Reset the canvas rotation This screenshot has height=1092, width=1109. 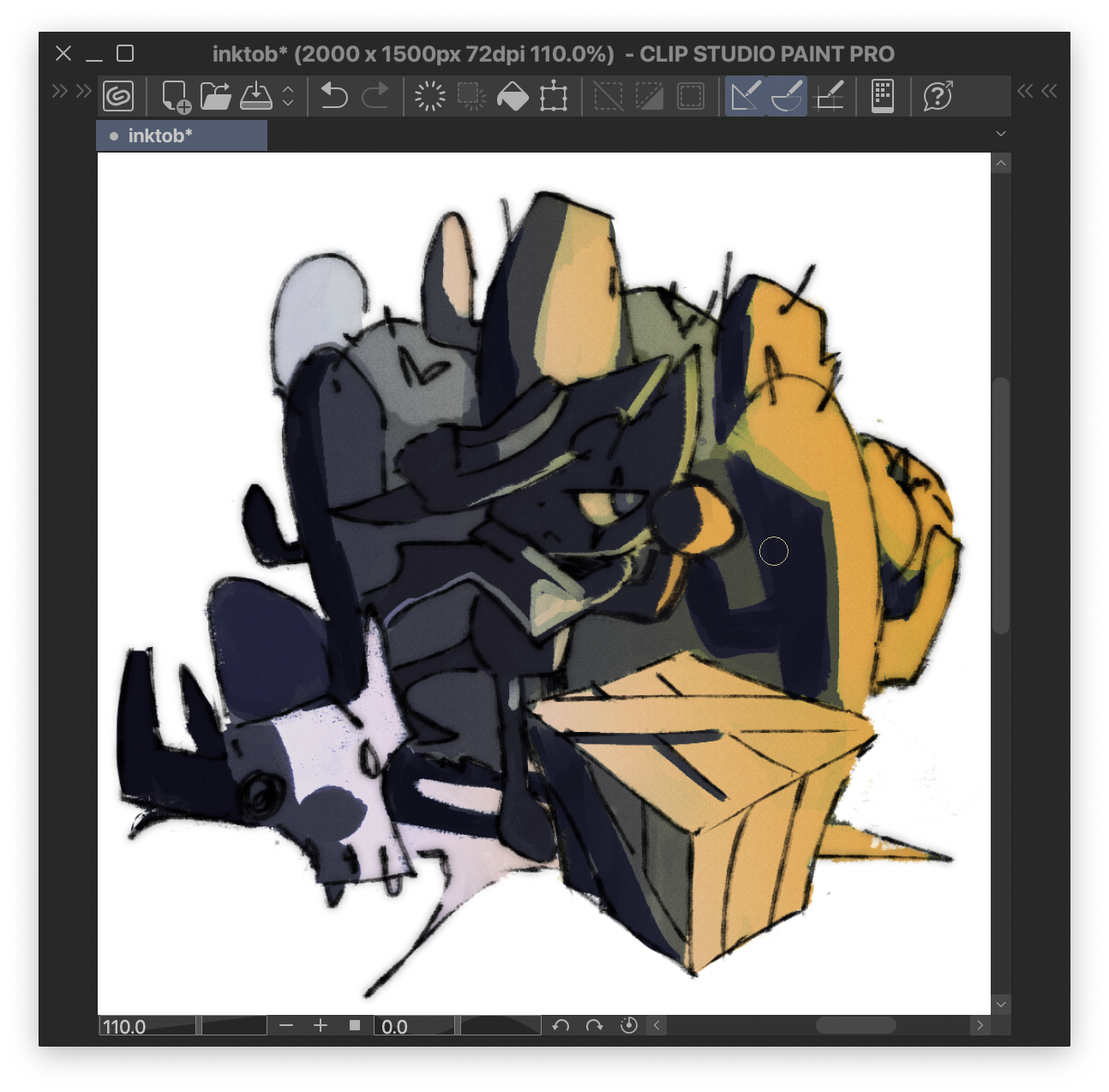pos(628,1025)
